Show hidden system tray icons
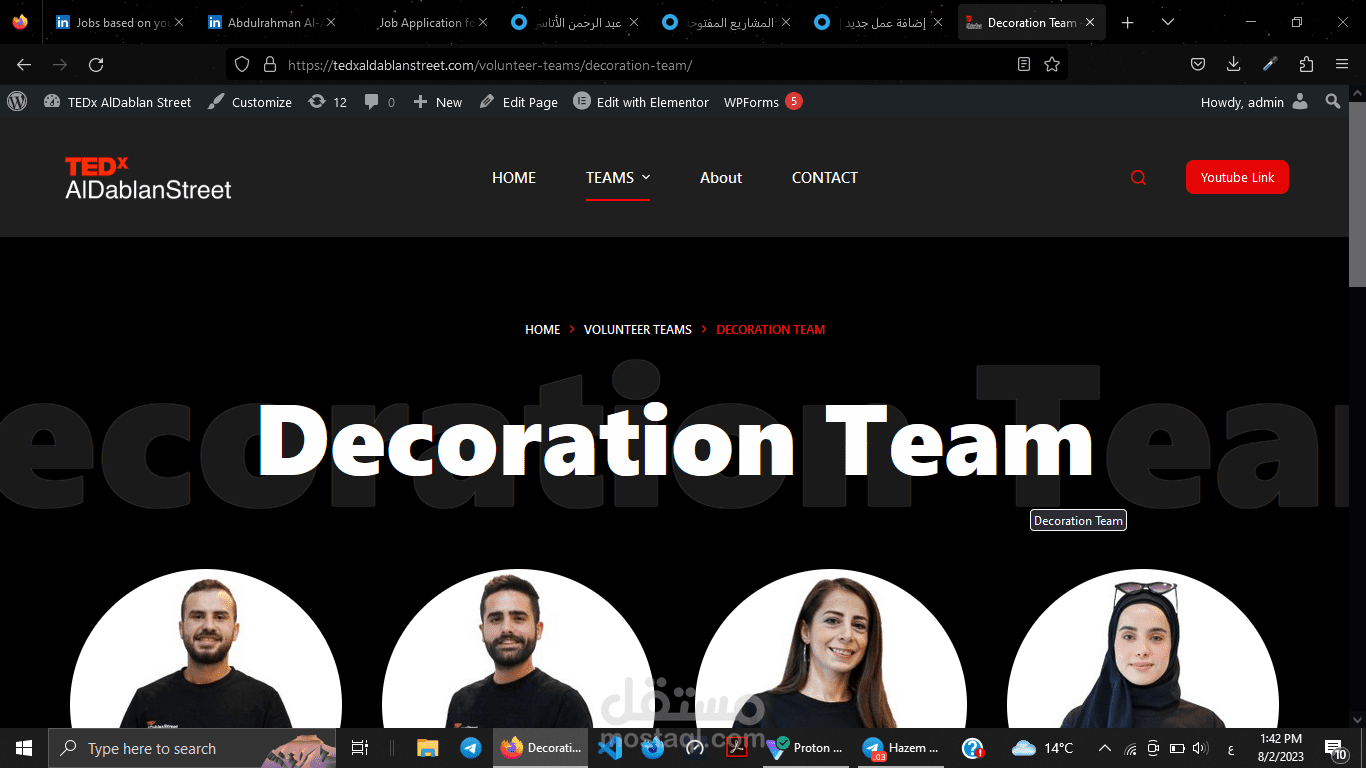Viewport: 1366px width, 768px height. (x=1104, y=748)
